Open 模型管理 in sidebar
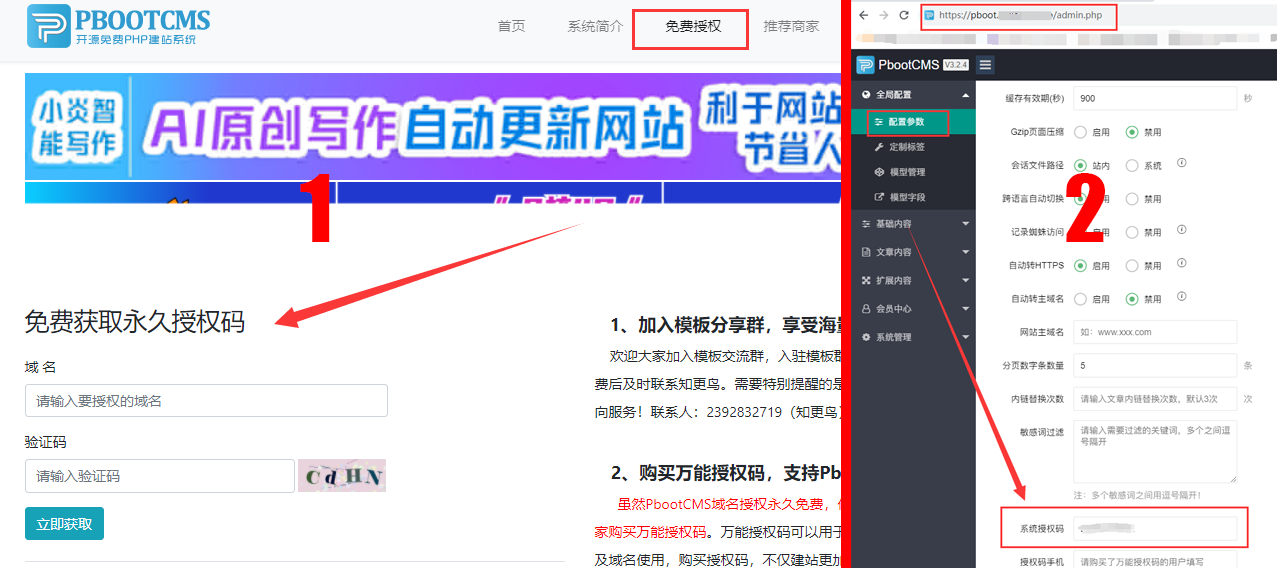 point(913,172)
